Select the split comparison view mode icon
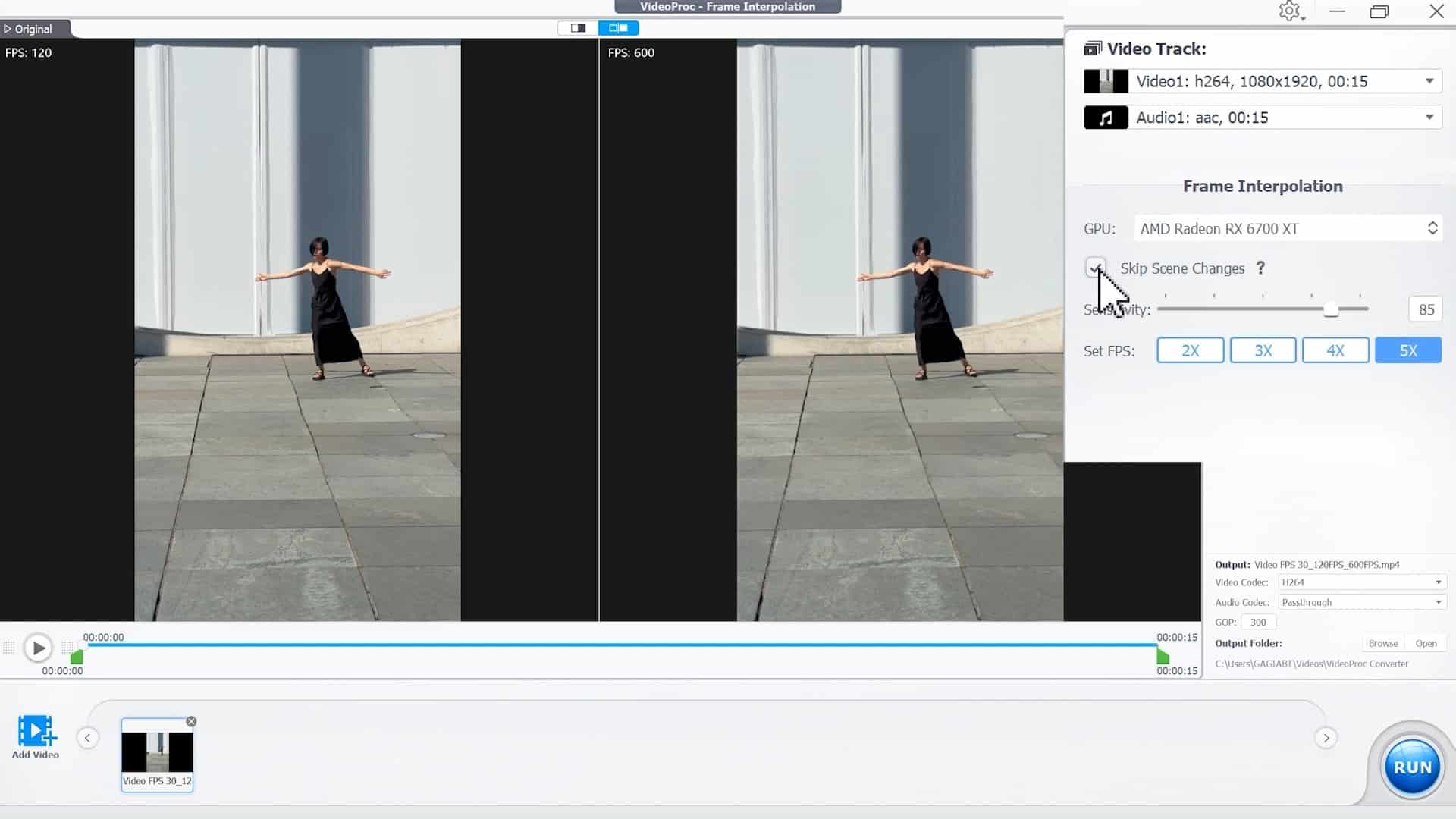1456x819 pixels. coord(618,27)
